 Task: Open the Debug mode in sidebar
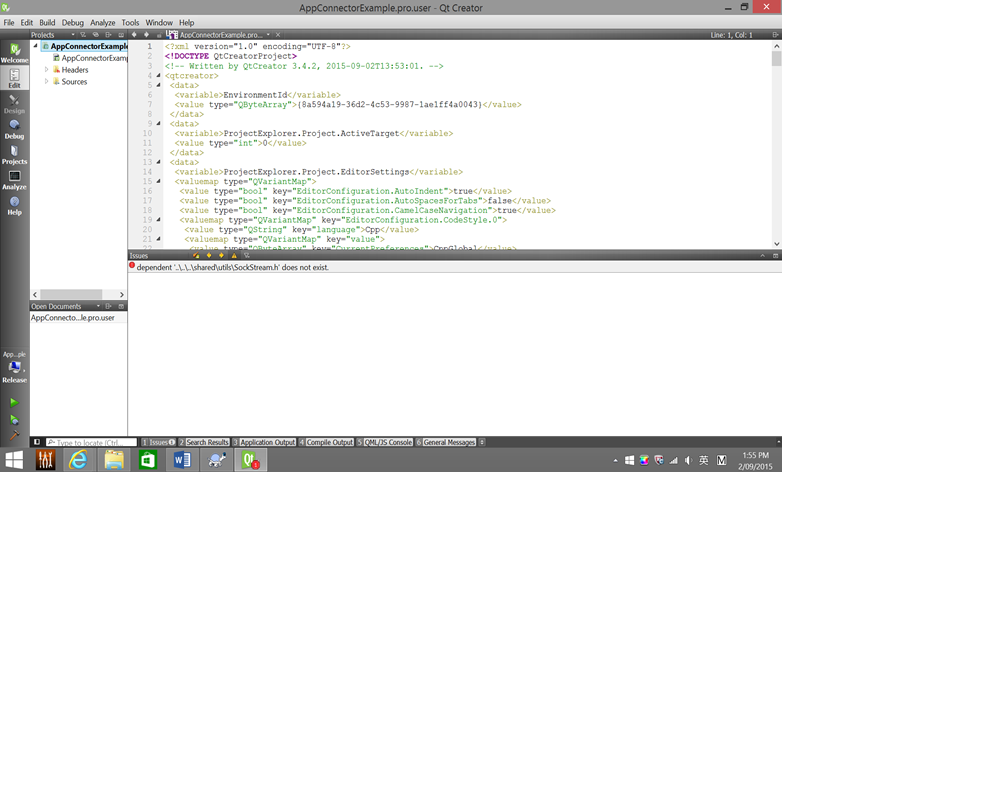pos(14,129)
